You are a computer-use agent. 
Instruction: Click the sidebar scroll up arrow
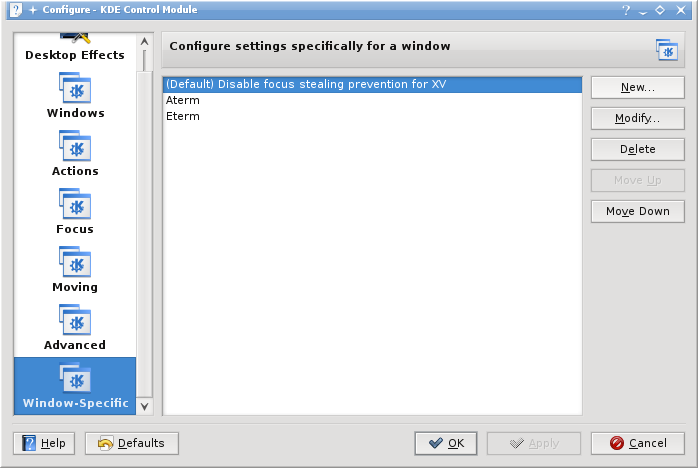point(144,41)
